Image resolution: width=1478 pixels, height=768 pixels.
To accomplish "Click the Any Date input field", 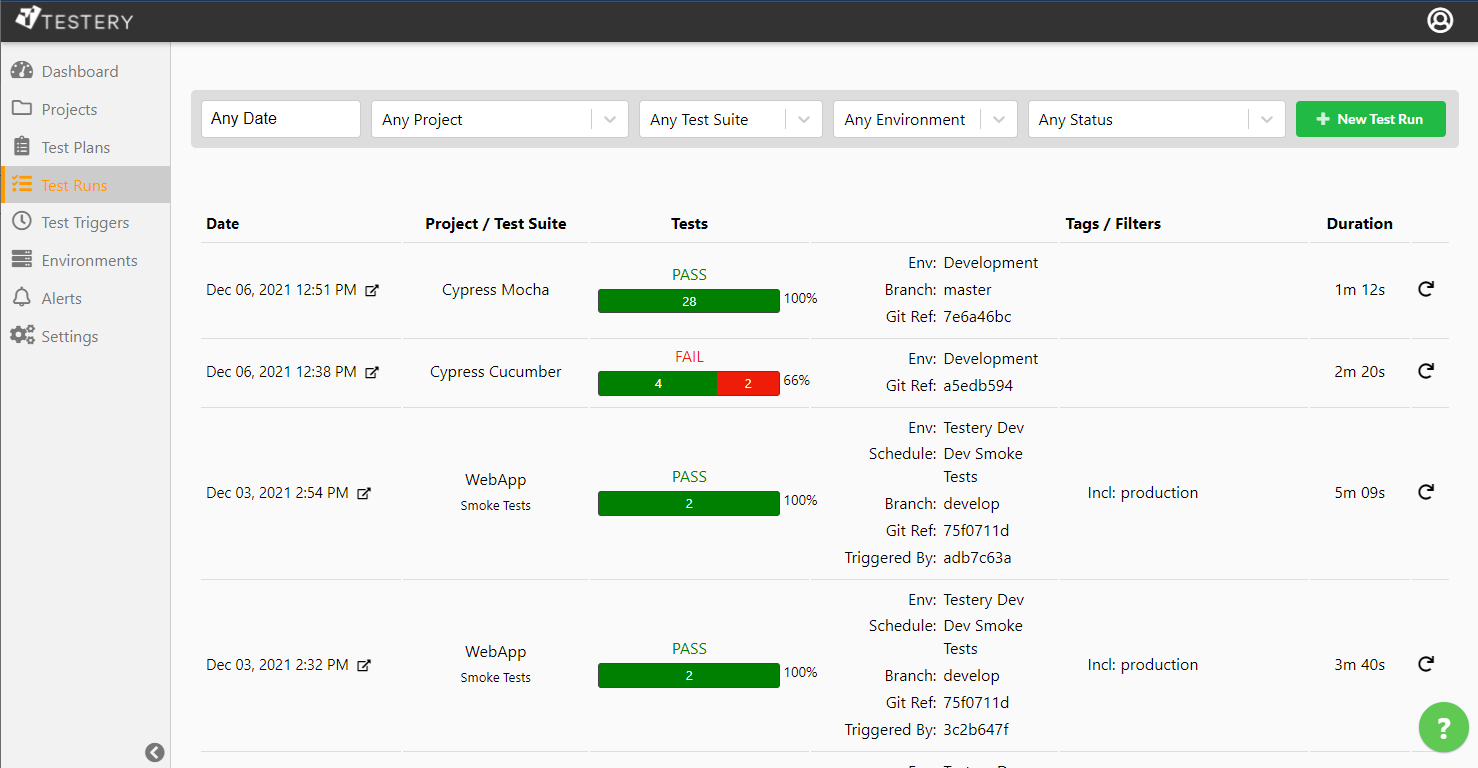I will [280, 118].
